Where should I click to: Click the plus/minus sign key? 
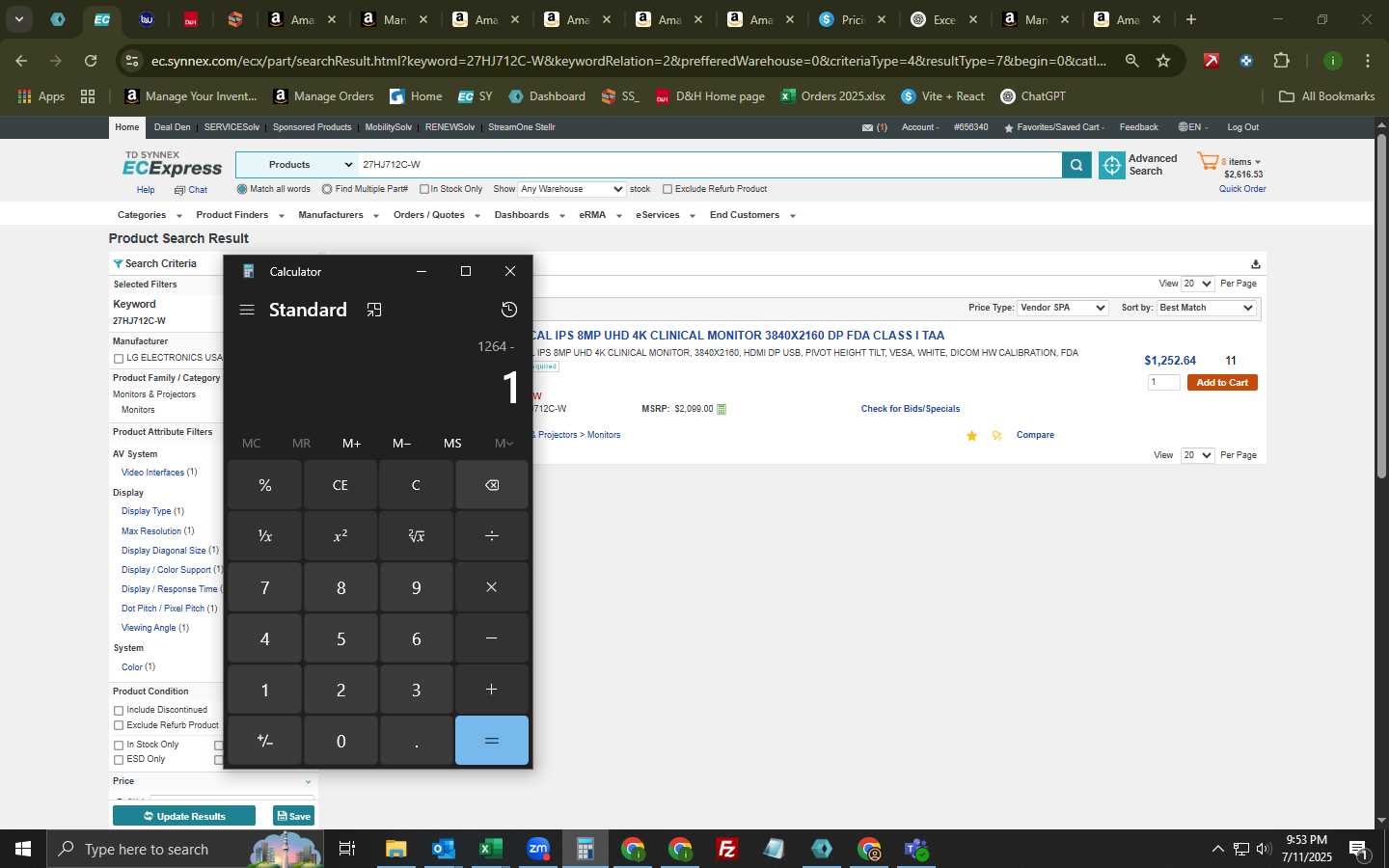click(x=265, y=741)
